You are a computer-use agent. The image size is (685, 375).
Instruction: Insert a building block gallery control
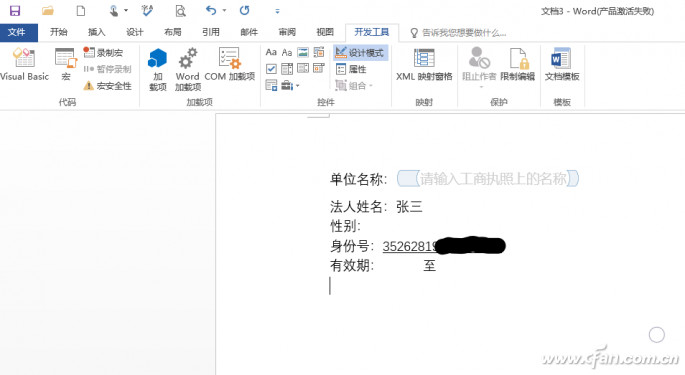[319, 52]
